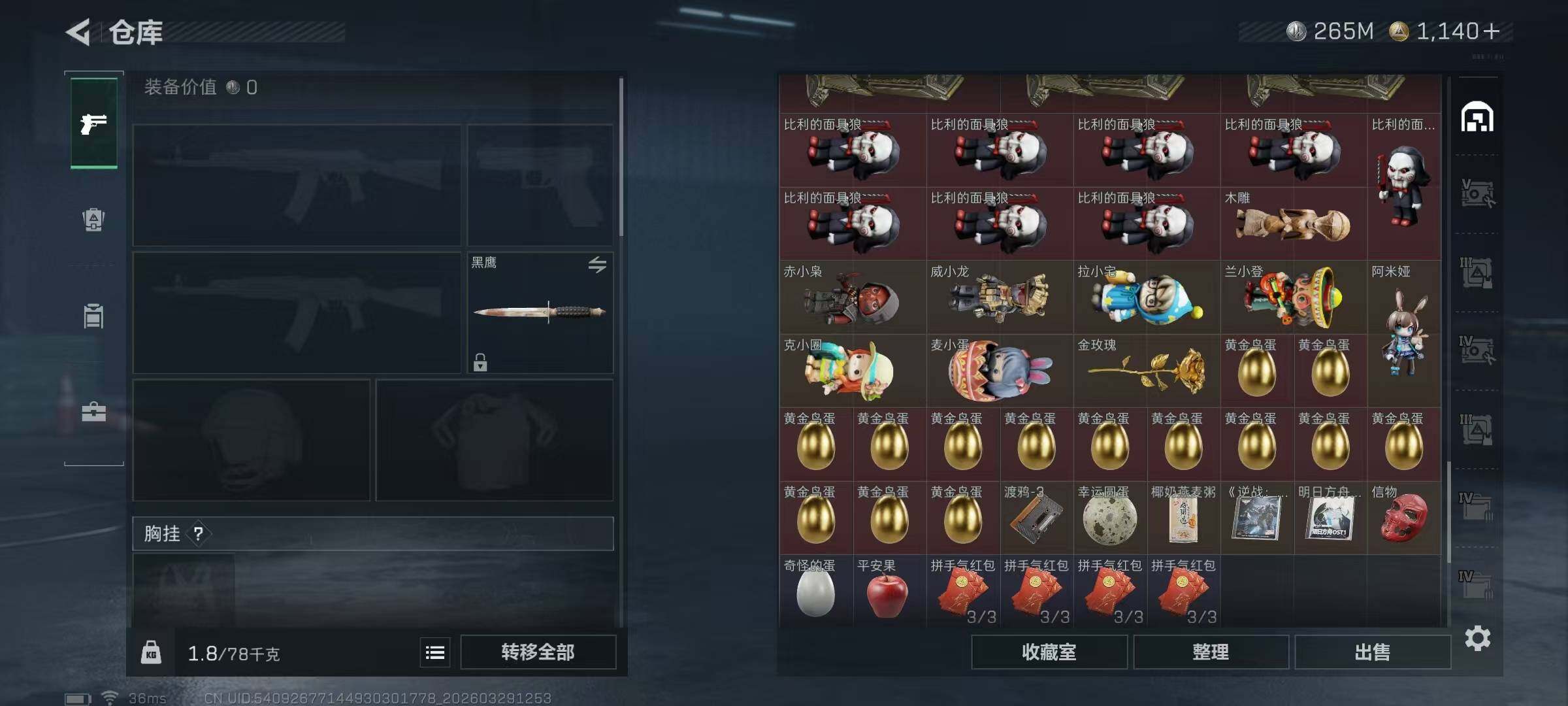Add currency with the plus after 1,140
Screen dimensions: 1568x706
(1491, 31)
